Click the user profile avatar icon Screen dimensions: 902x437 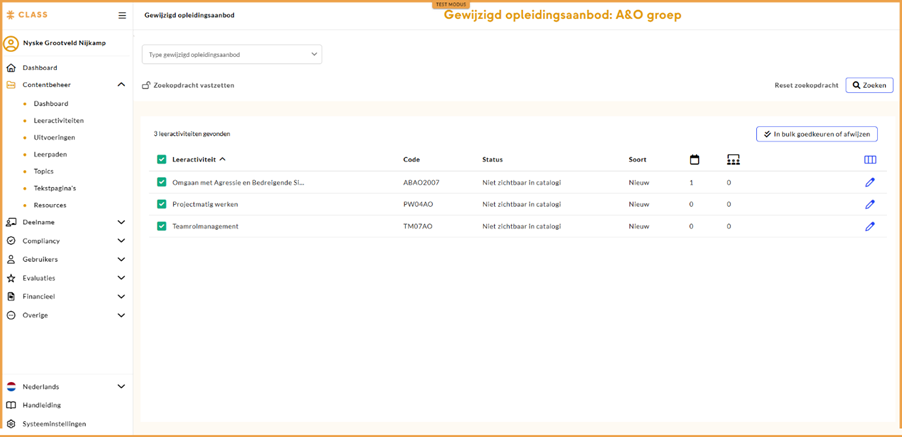[x=11, y=43]
